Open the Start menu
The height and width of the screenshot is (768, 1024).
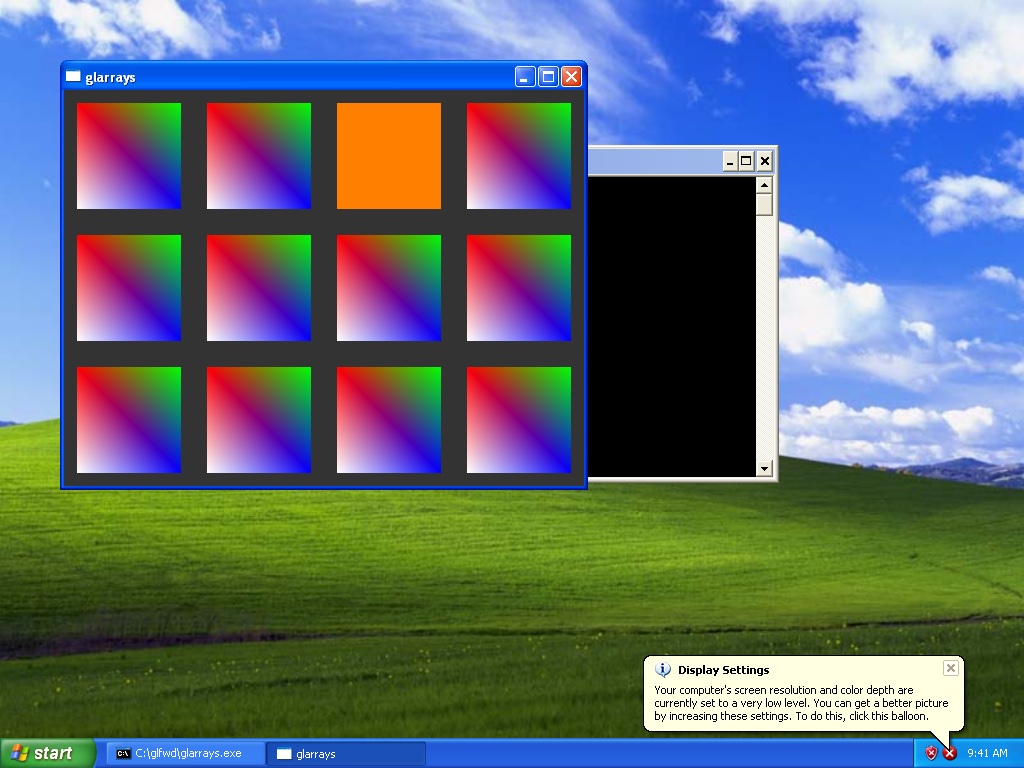48,753
